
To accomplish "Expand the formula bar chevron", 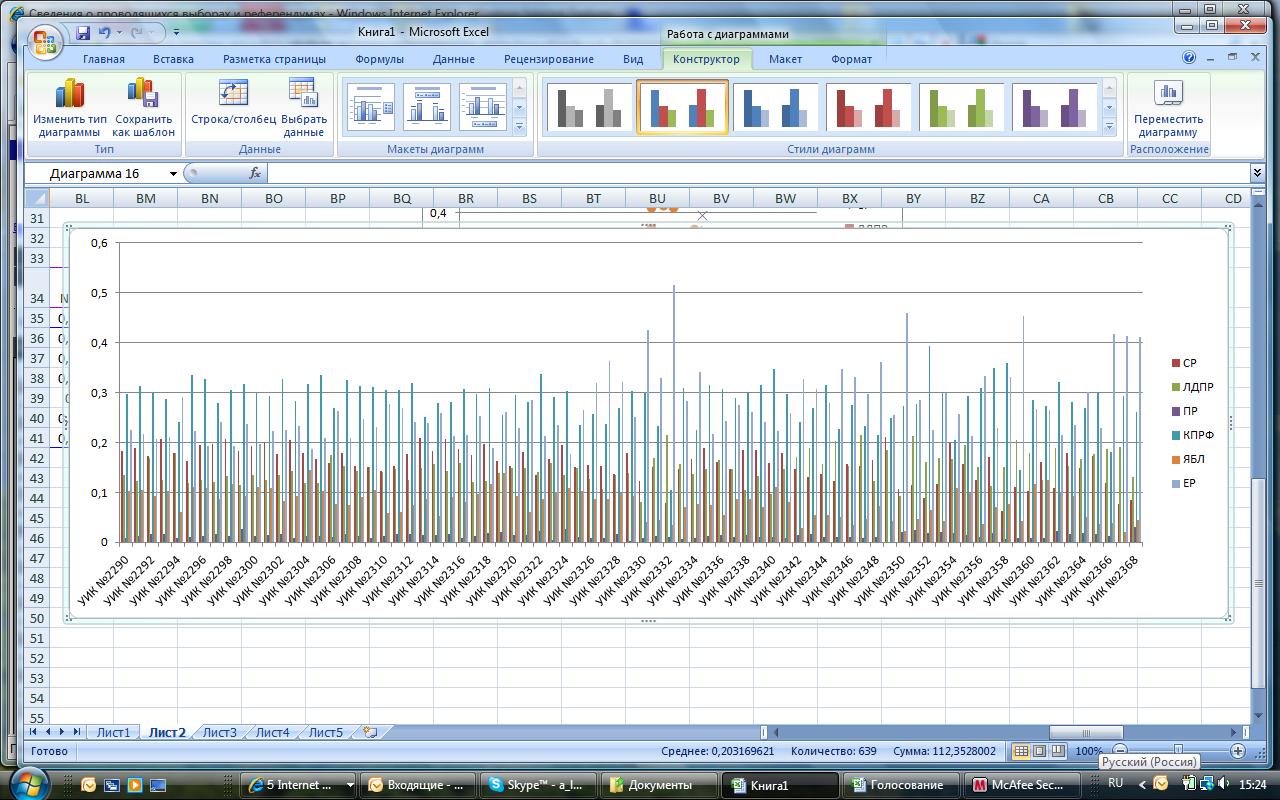I will pos(1258,174).
